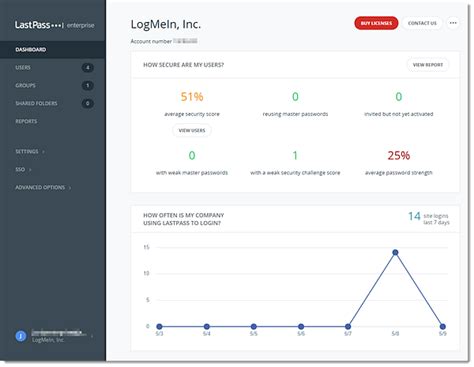Go to Reports in the sidebar
Screen dimensions: 474x367
(26, 121)
